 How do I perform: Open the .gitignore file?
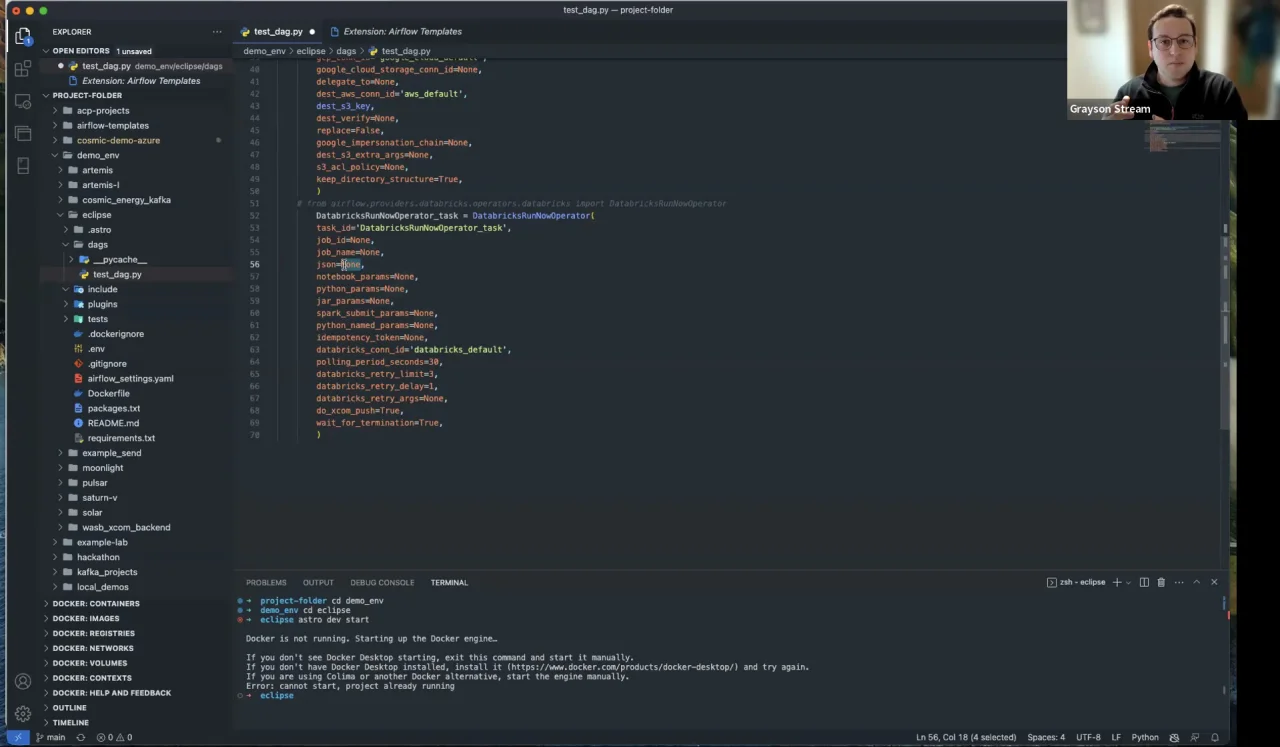click(x=107, y=363)
